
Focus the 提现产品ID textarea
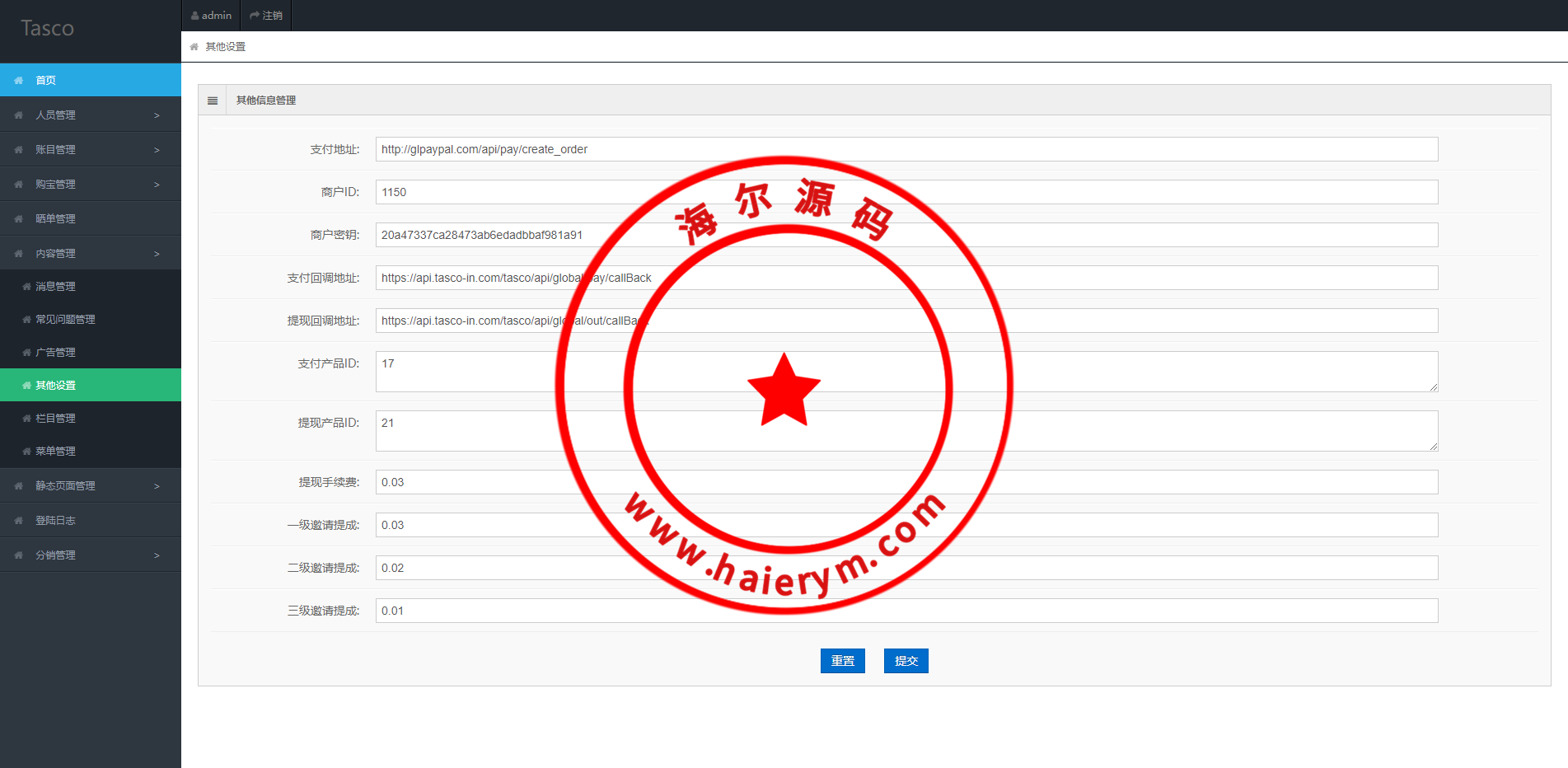click(x=906, y=431)
